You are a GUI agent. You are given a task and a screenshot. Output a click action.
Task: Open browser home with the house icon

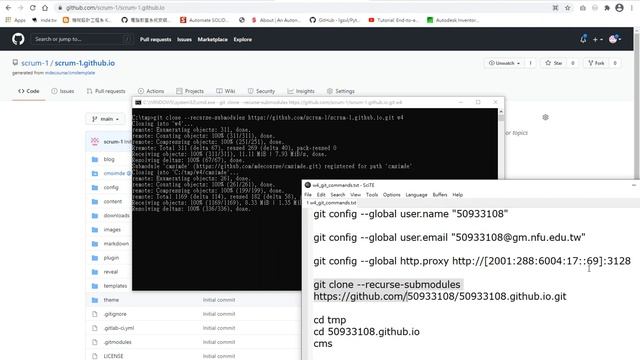(45, 8)
